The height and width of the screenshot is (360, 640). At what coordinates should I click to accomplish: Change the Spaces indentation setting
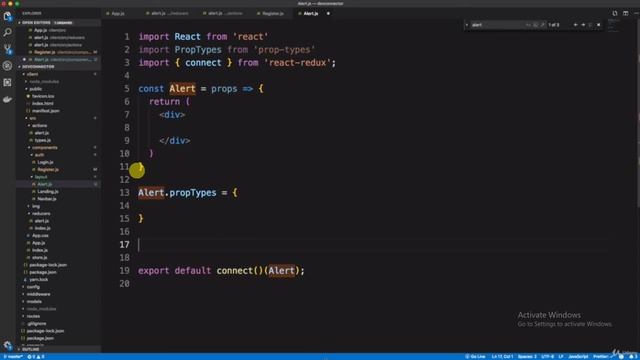(x=527, y=357)
